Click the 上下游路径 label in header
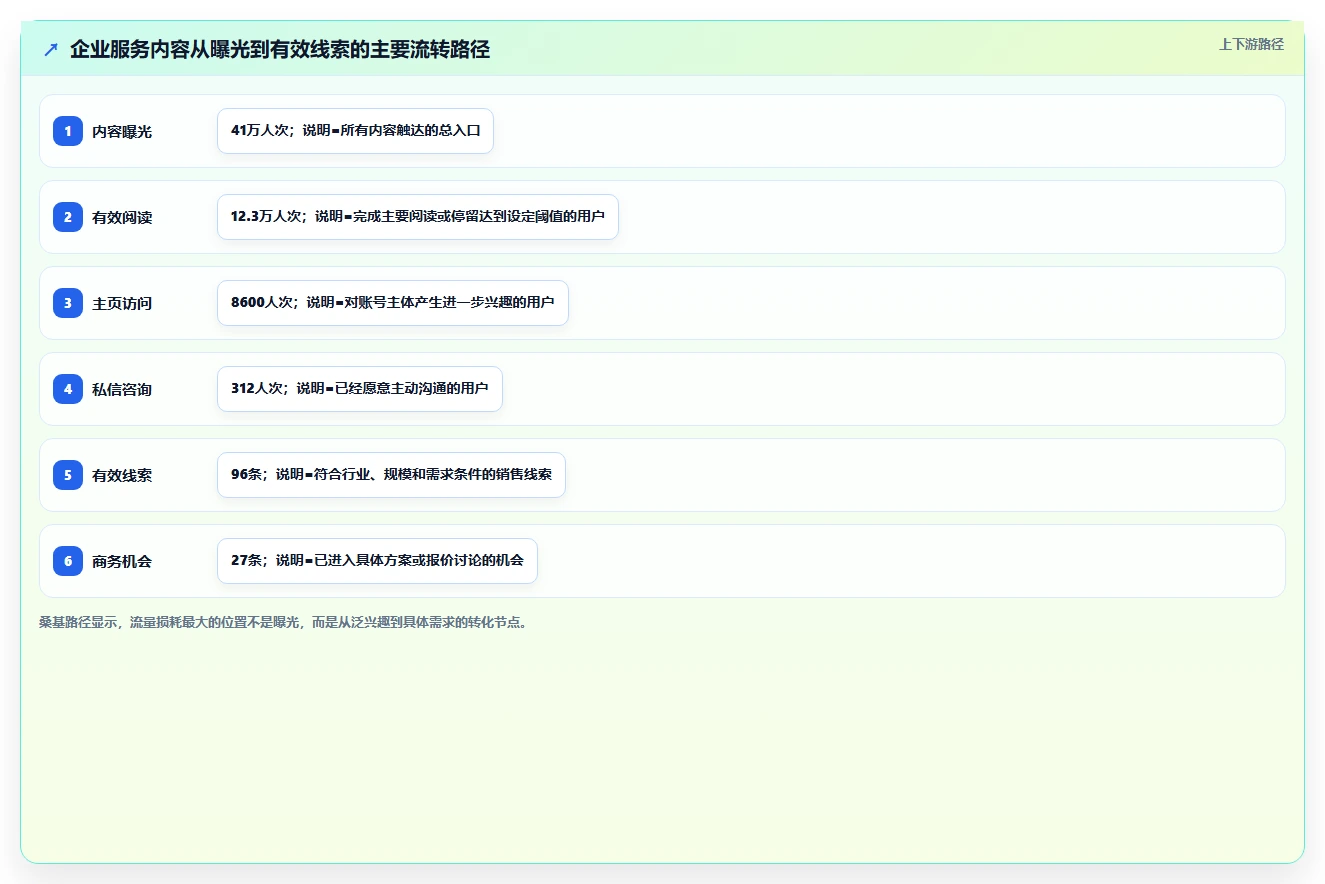The height and width of the screenshot is (884, 1325). [x=1251, y=44]
